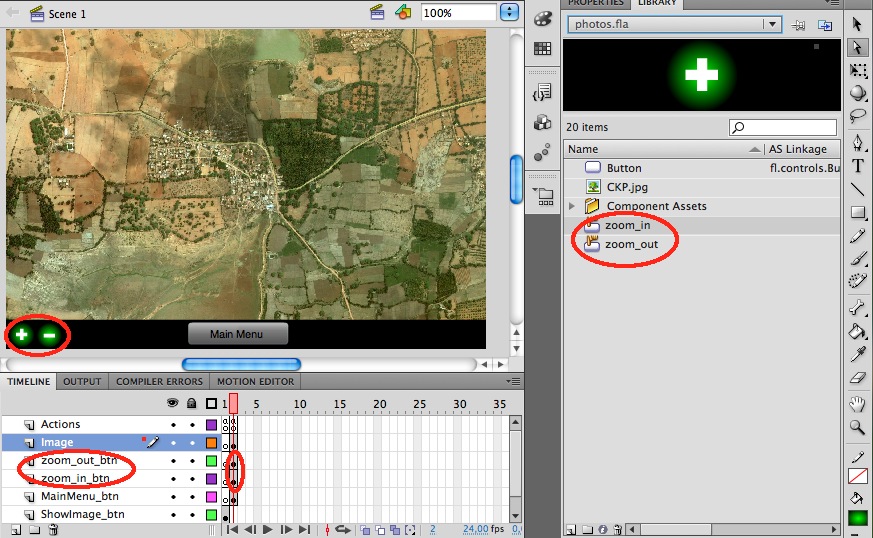Open the Color panel palette icon

tap(542, 19)
